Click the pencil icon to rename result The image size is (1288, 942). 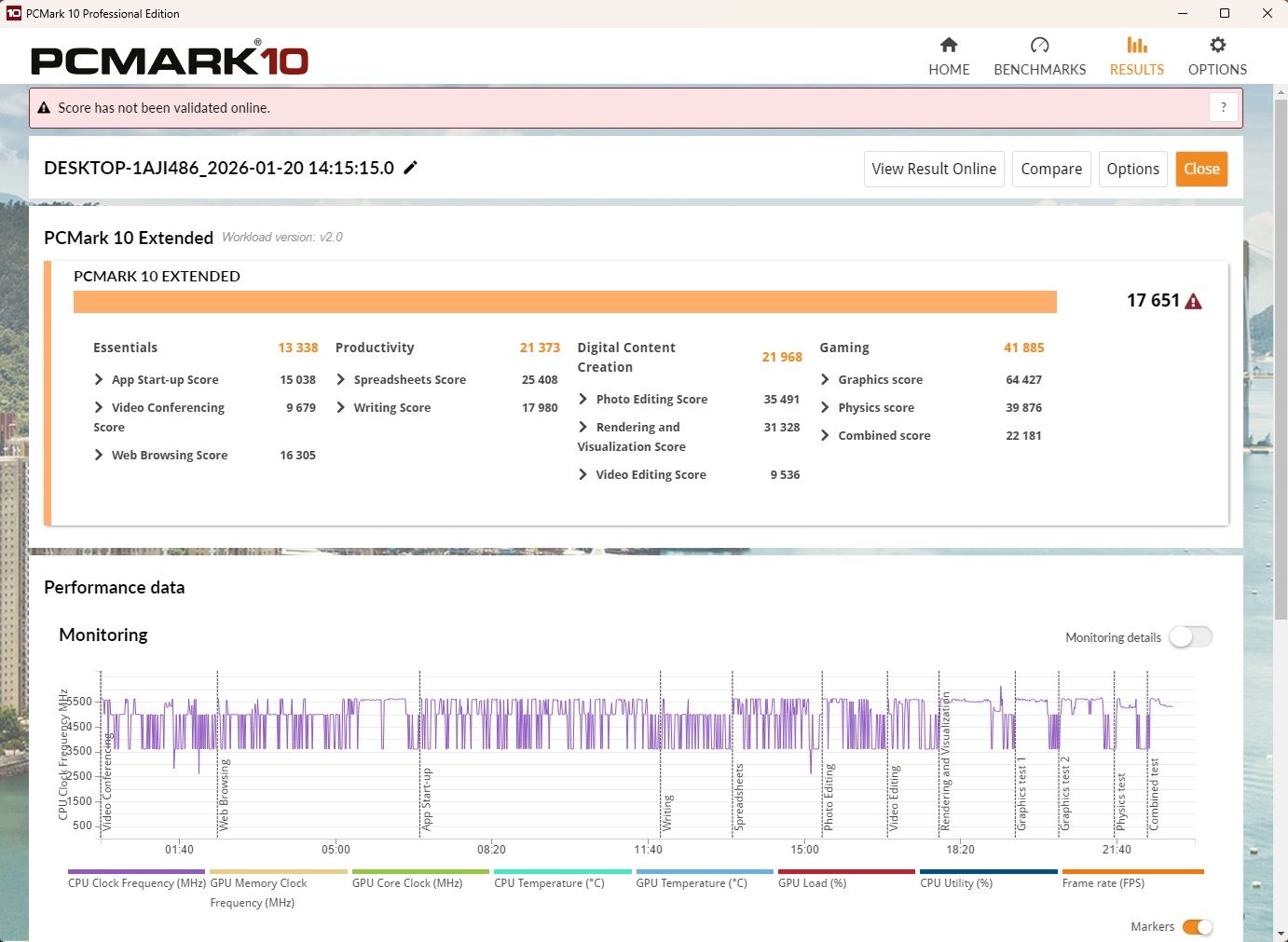(410, 168)
